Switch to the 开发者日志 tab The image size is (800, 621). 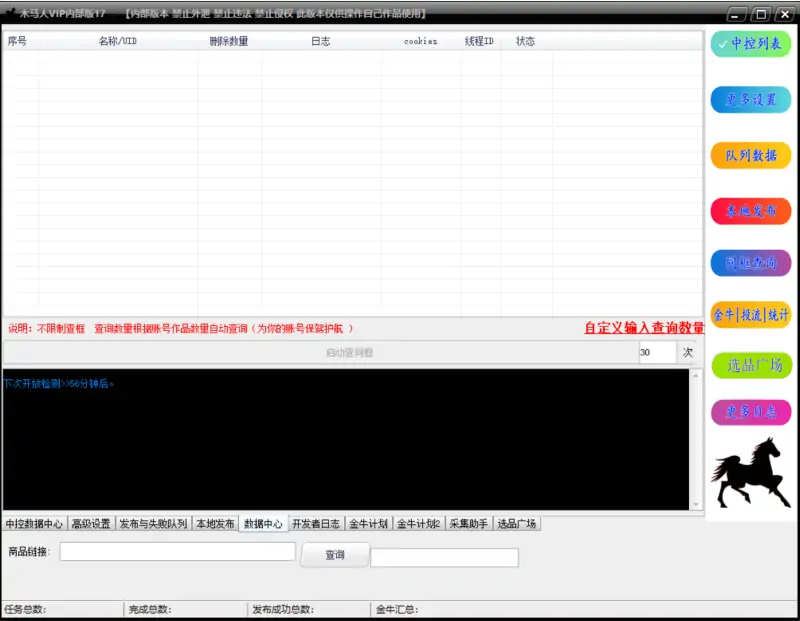click(316, 524)
